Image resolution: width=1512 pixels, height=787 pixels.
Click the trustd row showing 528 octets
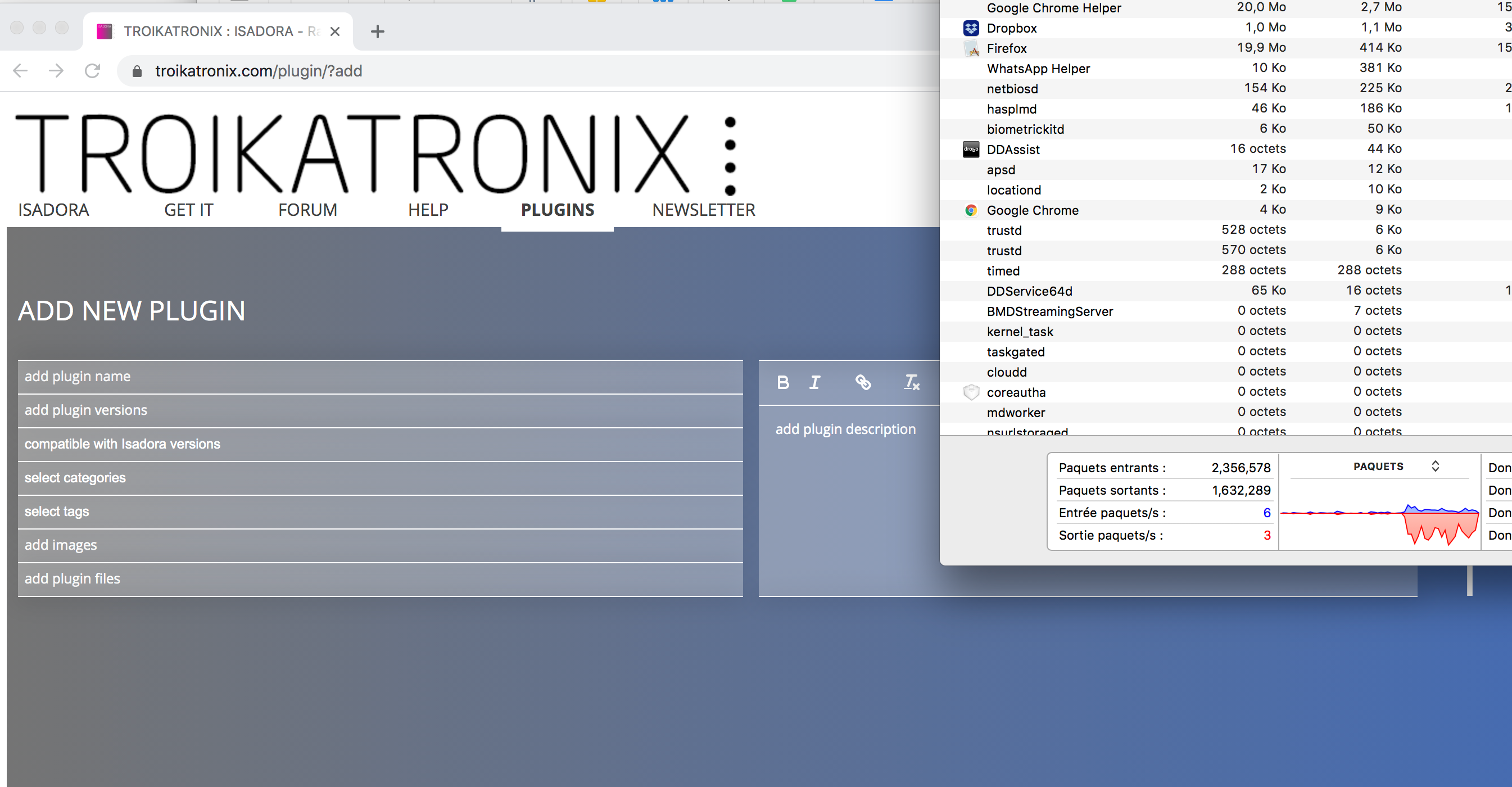point(1225,230)
